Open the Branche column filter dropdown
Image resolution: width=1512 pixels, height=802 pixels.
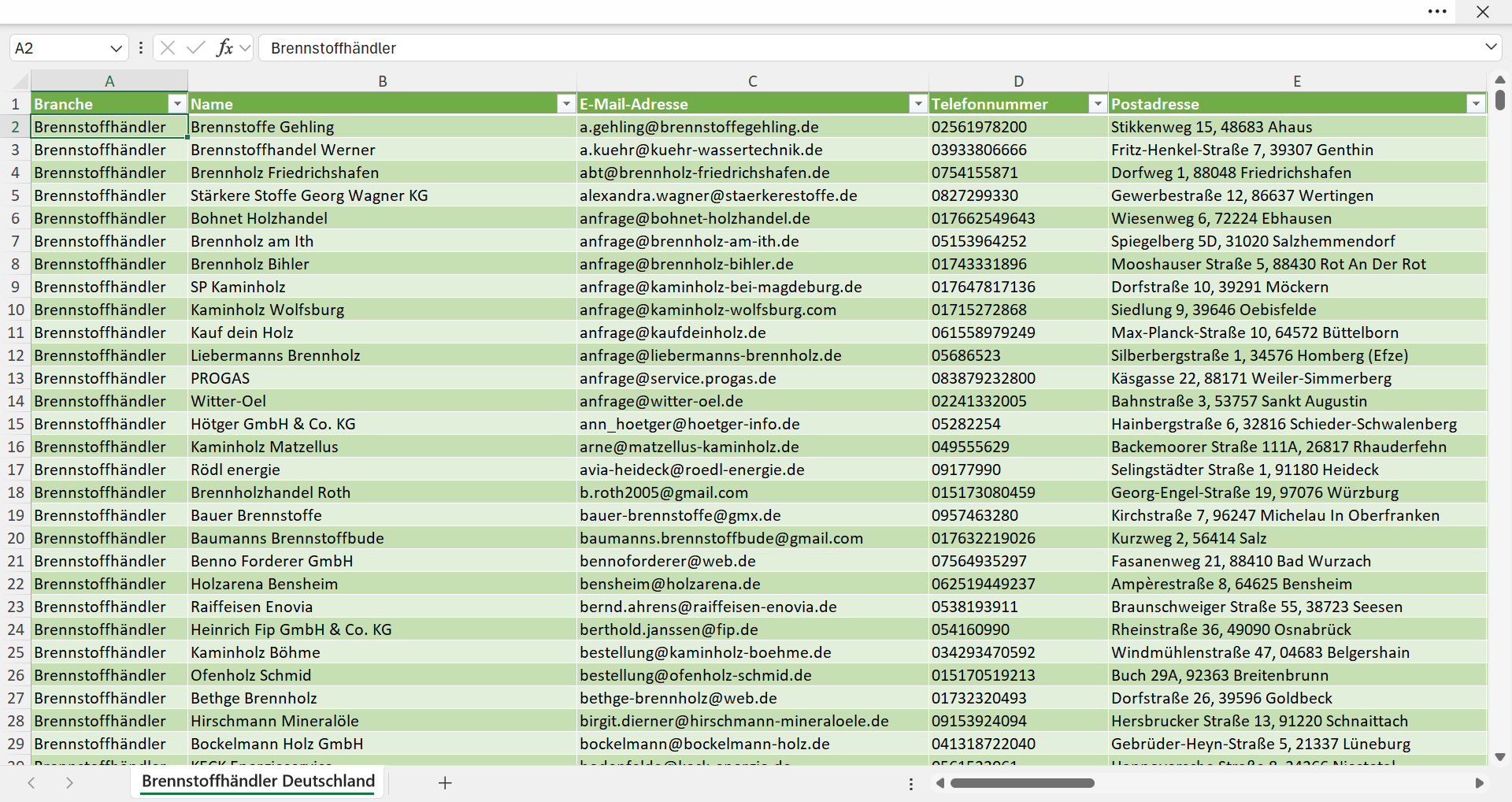(177, 104)
